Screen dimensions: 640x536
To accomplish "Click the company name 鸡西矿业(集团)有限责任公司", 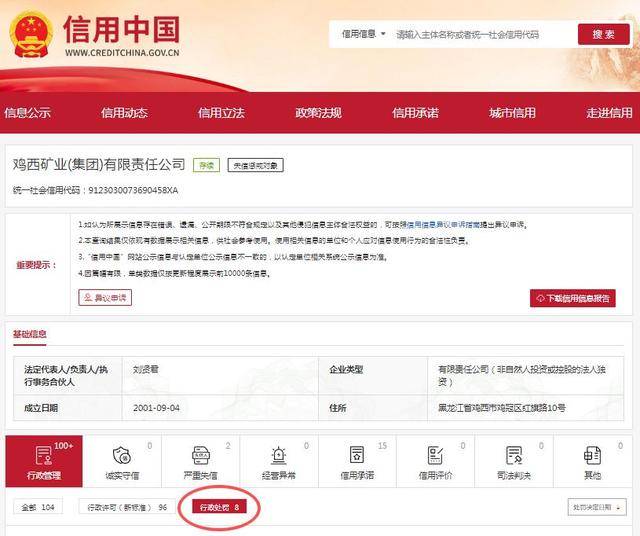I will point(99,165).
